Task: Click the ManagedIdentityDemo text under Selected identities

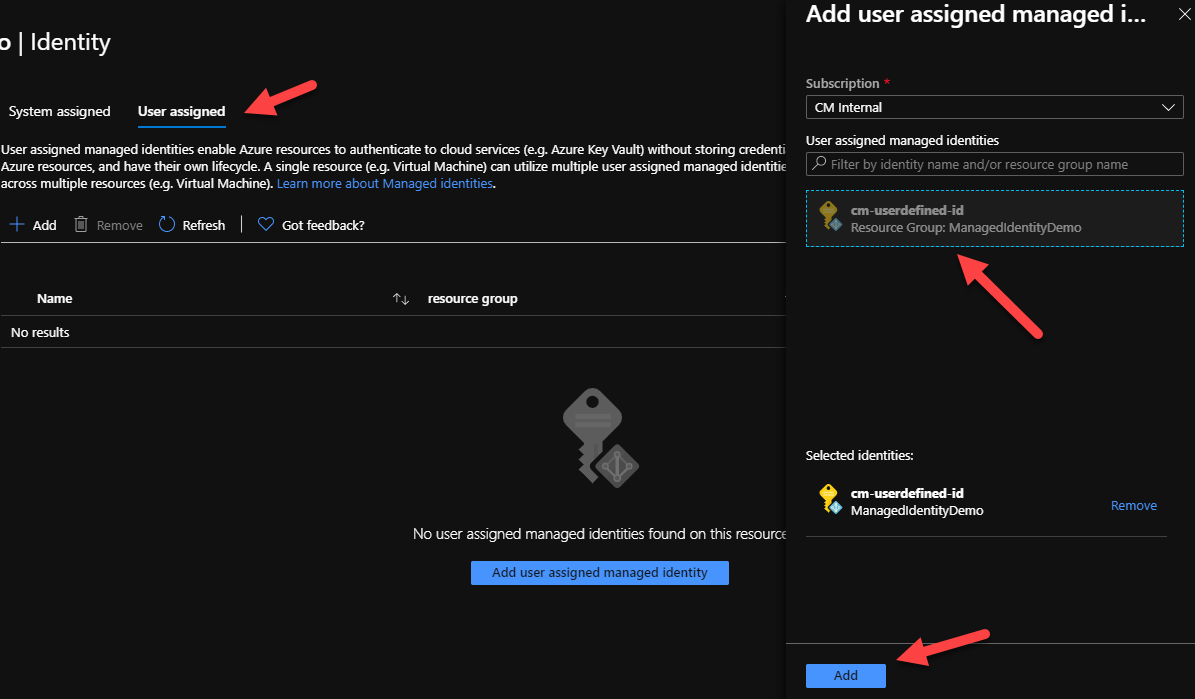Action: tap(917, 511)
